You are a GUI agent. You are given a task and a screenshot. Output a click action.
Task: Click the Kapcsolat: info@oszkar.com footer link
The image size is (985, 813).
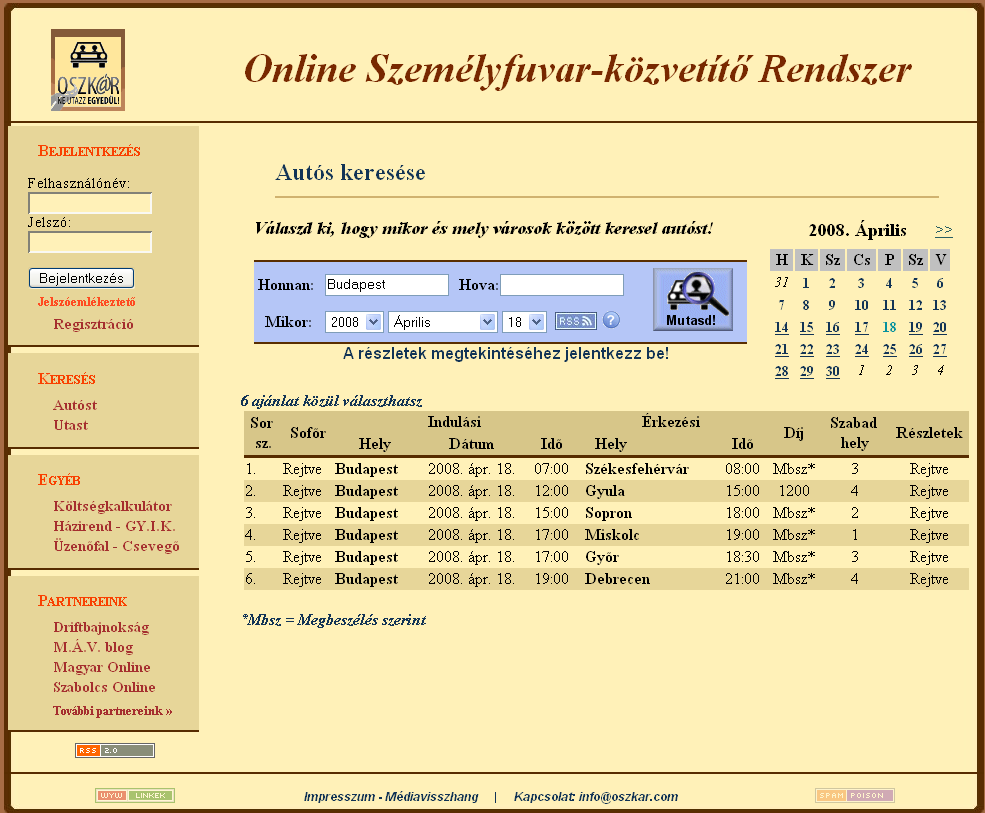(x=596, y=797)
